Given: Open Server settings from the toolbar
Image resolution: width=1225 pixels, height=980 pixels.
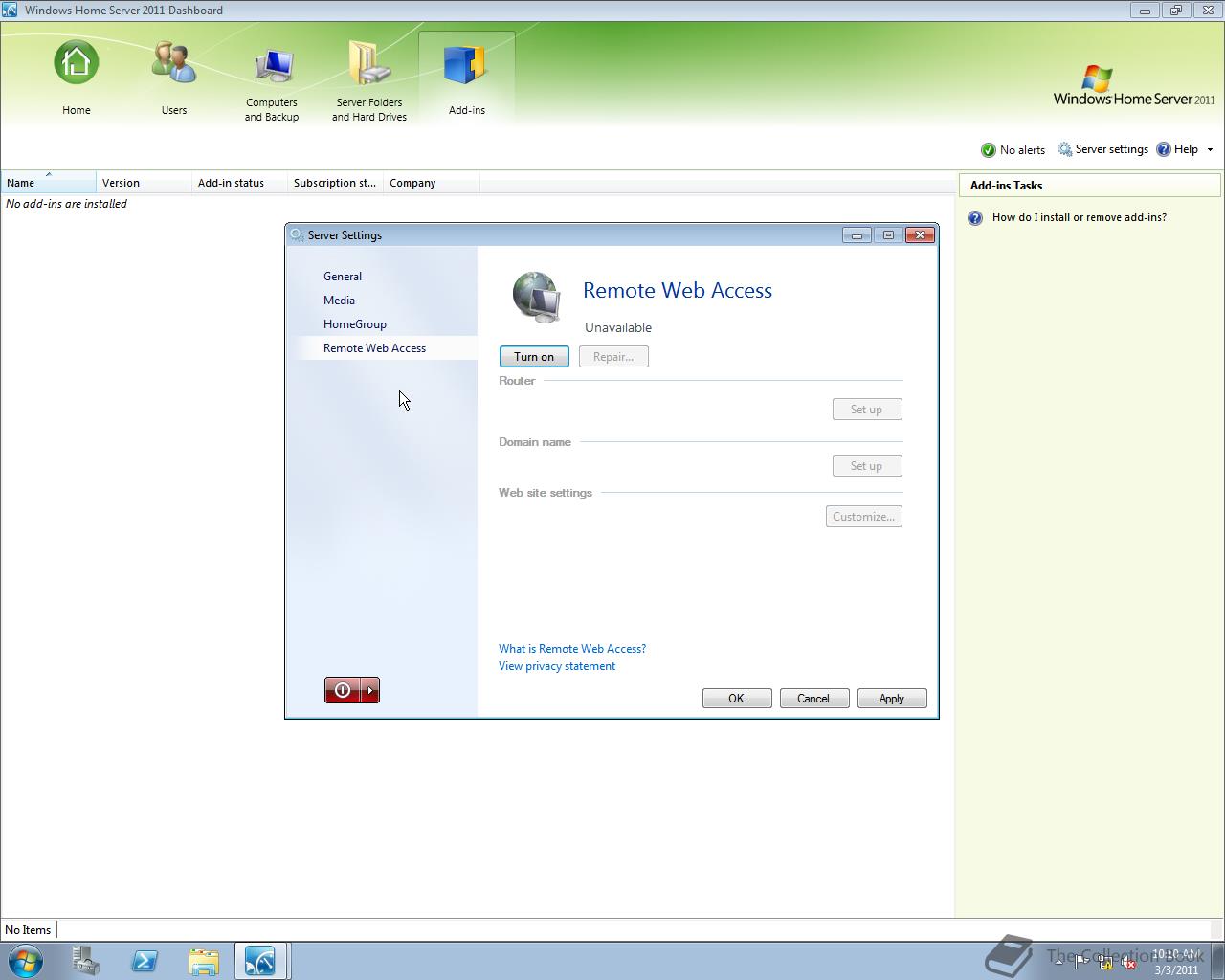Looking at the screenshot, I should pyautogui.click(x=1102, y=149).
